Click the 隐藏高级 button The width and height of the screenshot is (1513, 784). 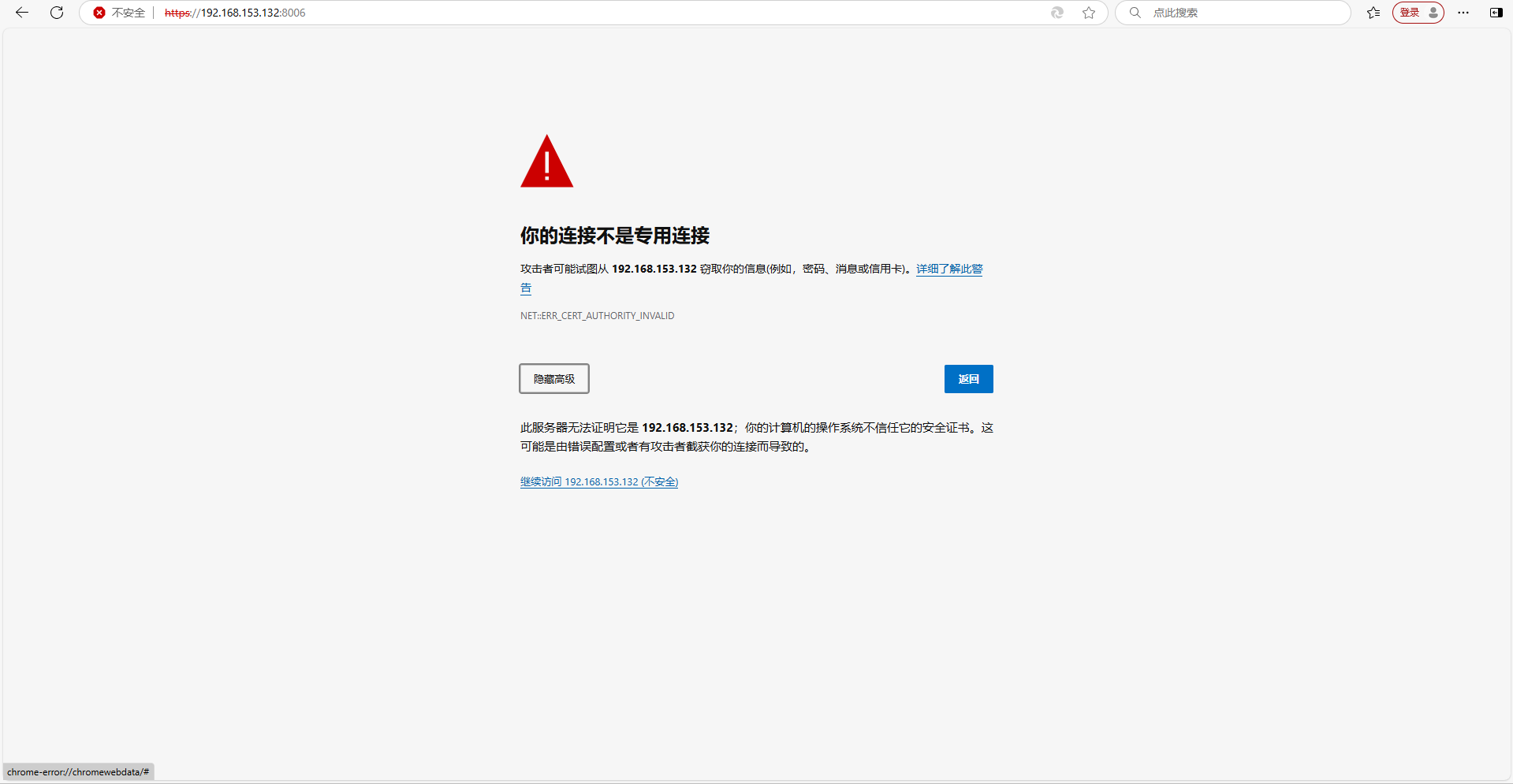coord(553,379)
